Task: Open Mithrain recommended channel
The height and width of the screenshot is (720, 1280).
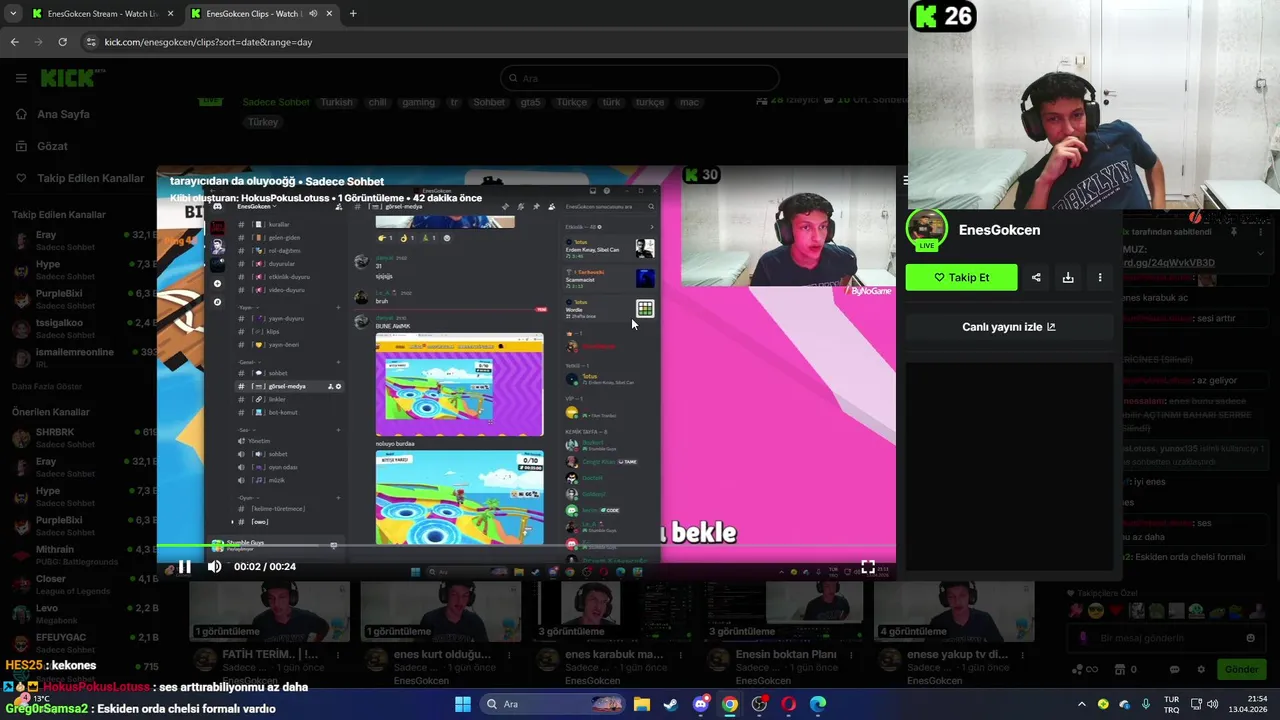Action: (80, 555)
